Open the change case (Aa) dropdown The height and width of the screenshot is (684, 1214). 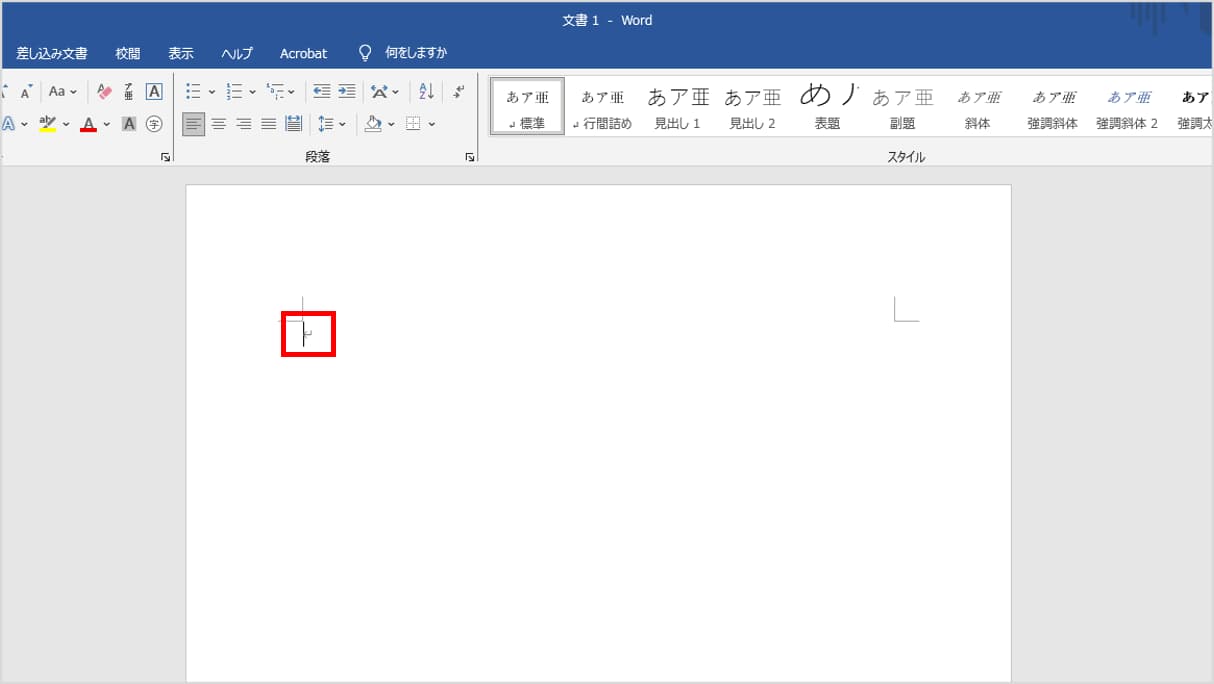pyautogui.click(x=62, y=91)
